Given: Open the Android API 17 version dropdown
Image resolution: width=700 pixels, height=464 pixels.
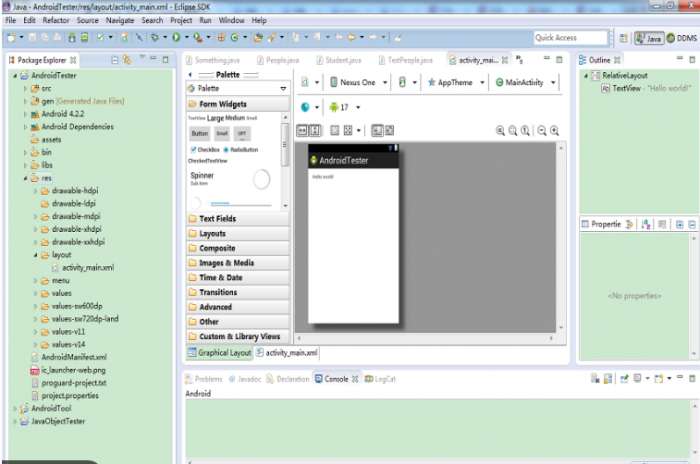Looking at the screenshot, I should [344, 107].
